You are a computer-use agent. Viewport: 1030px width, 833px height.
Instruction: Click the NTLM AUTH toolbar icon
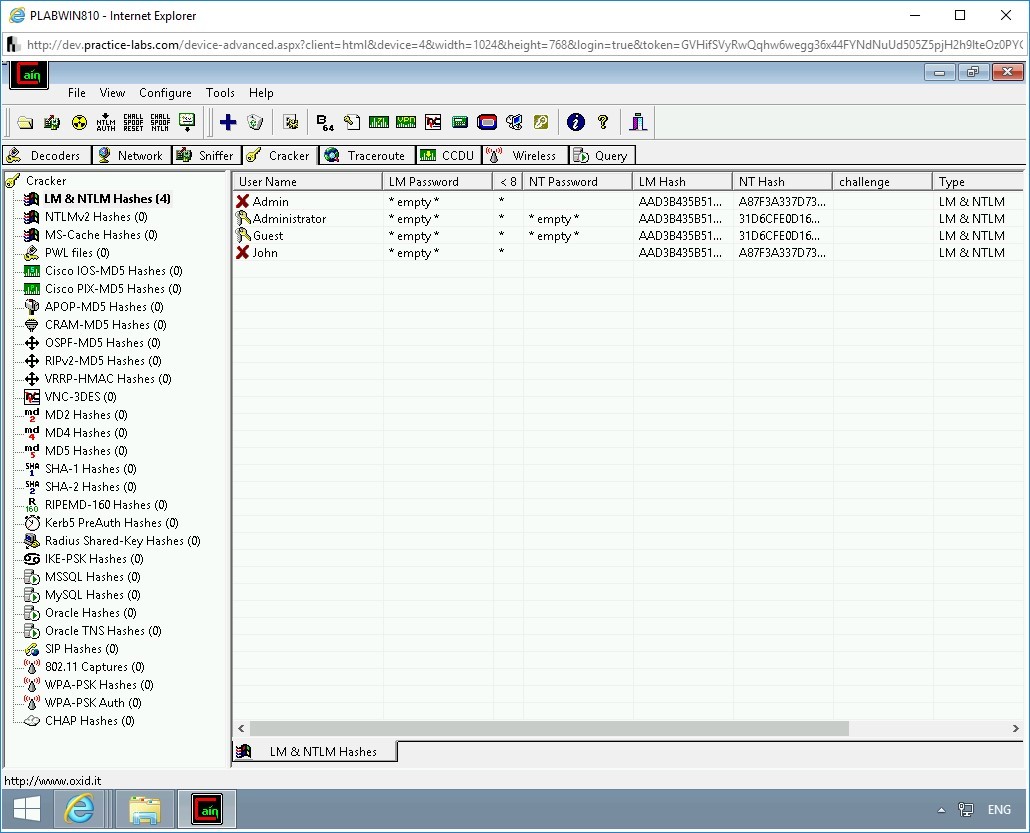pos(105,122)
